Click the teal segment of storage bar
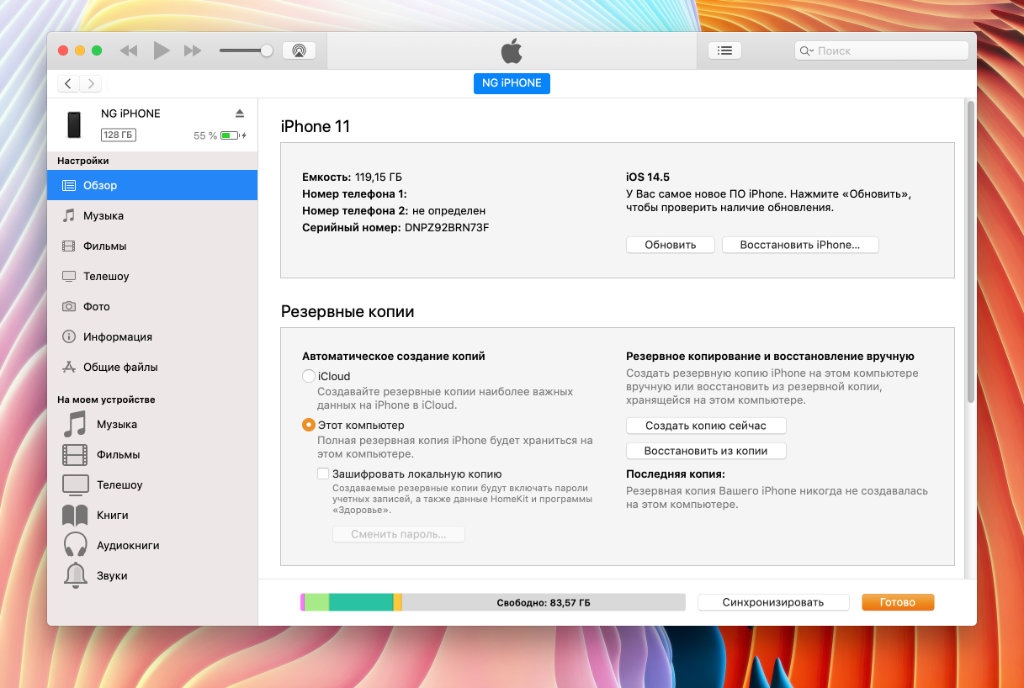 361,602
